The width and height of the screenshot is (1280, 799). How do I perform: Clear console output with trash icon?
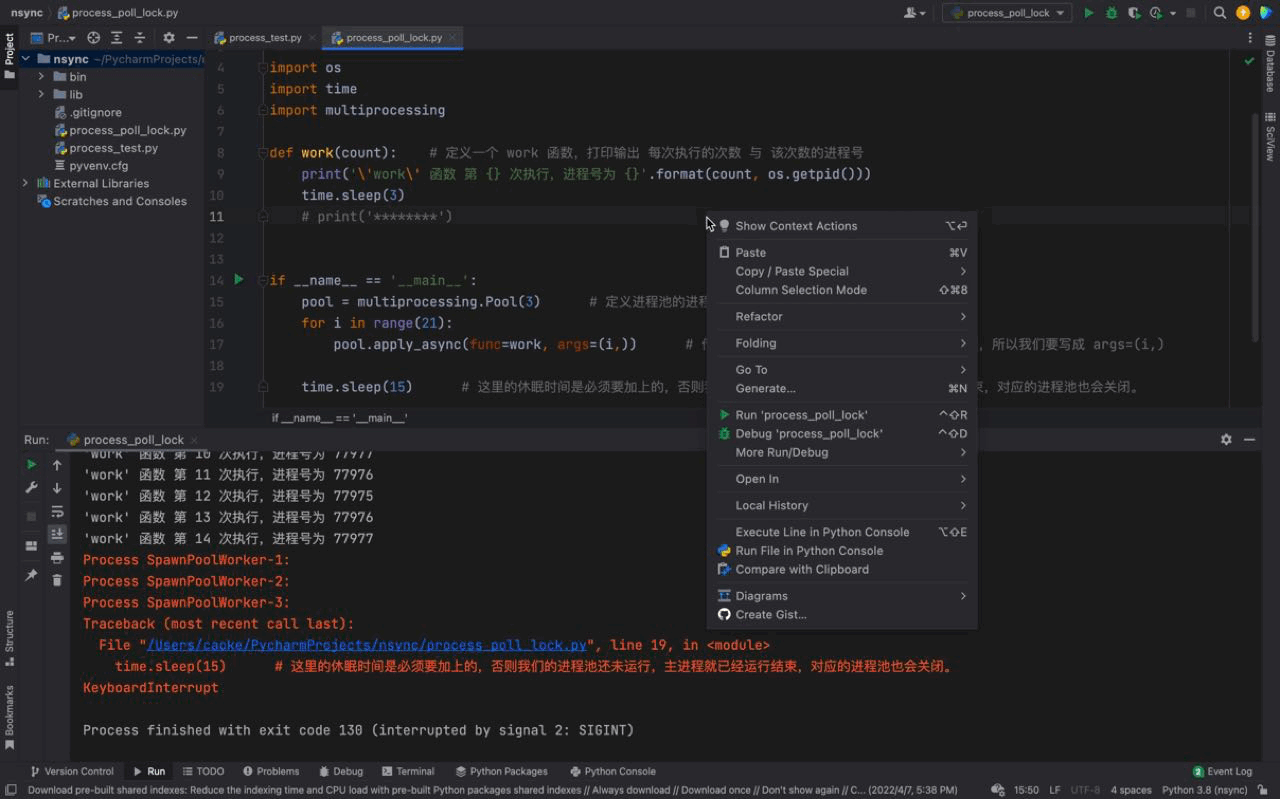point(57,580)
